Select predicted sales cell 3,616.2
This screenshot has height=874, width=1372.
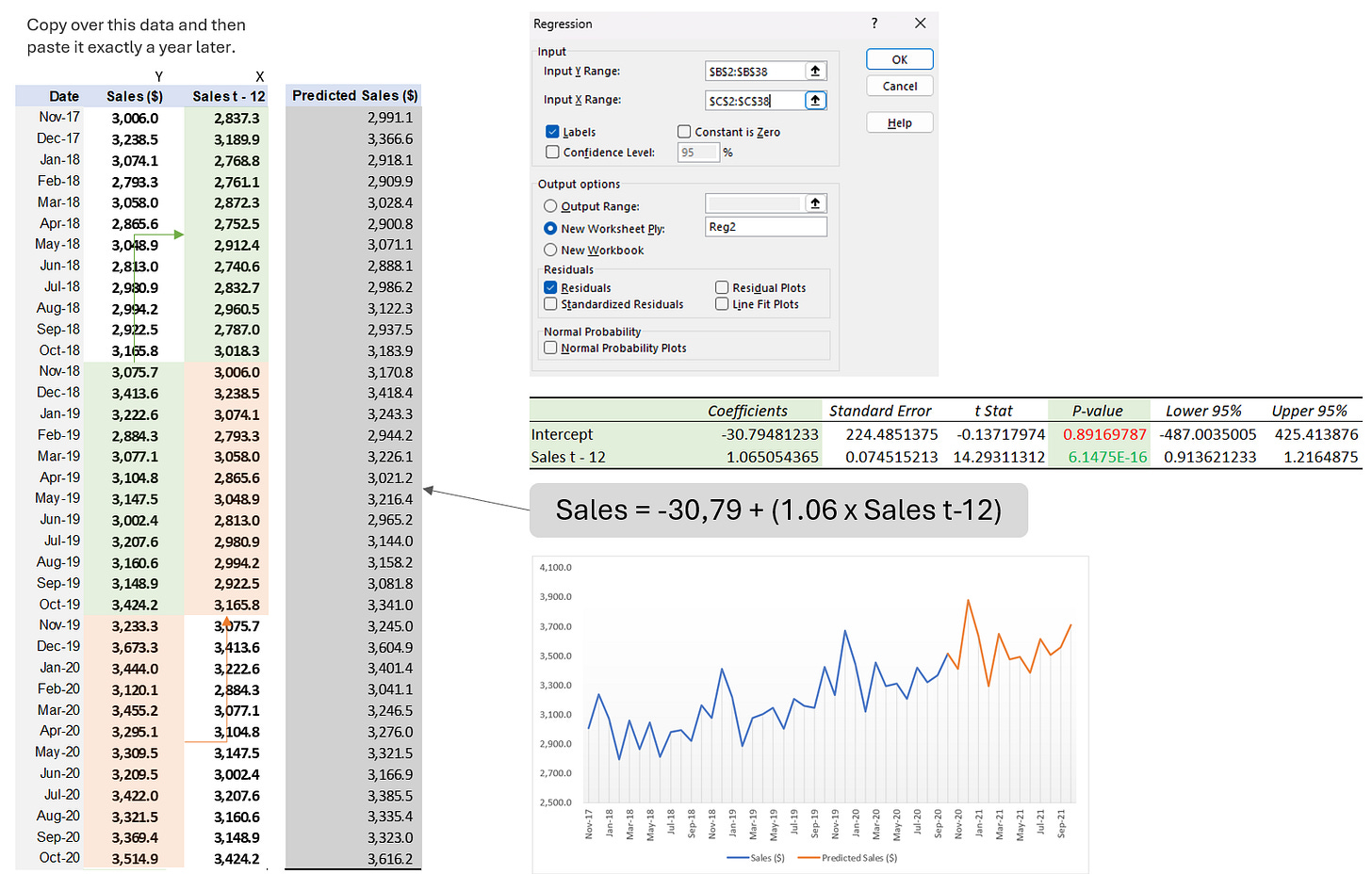(354, 859)
